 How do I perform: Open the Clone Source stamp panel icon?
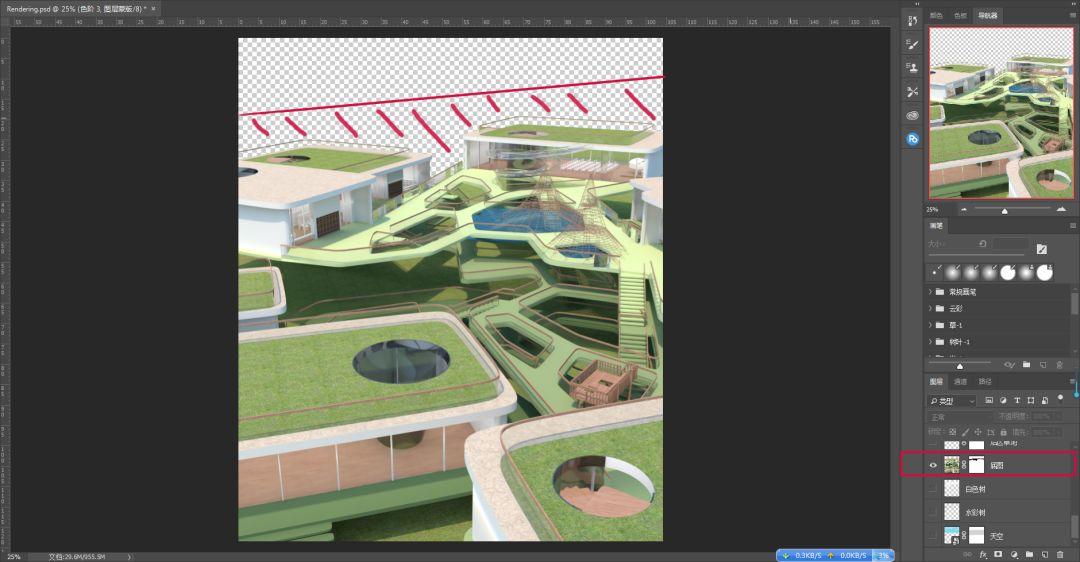[913, 67]
